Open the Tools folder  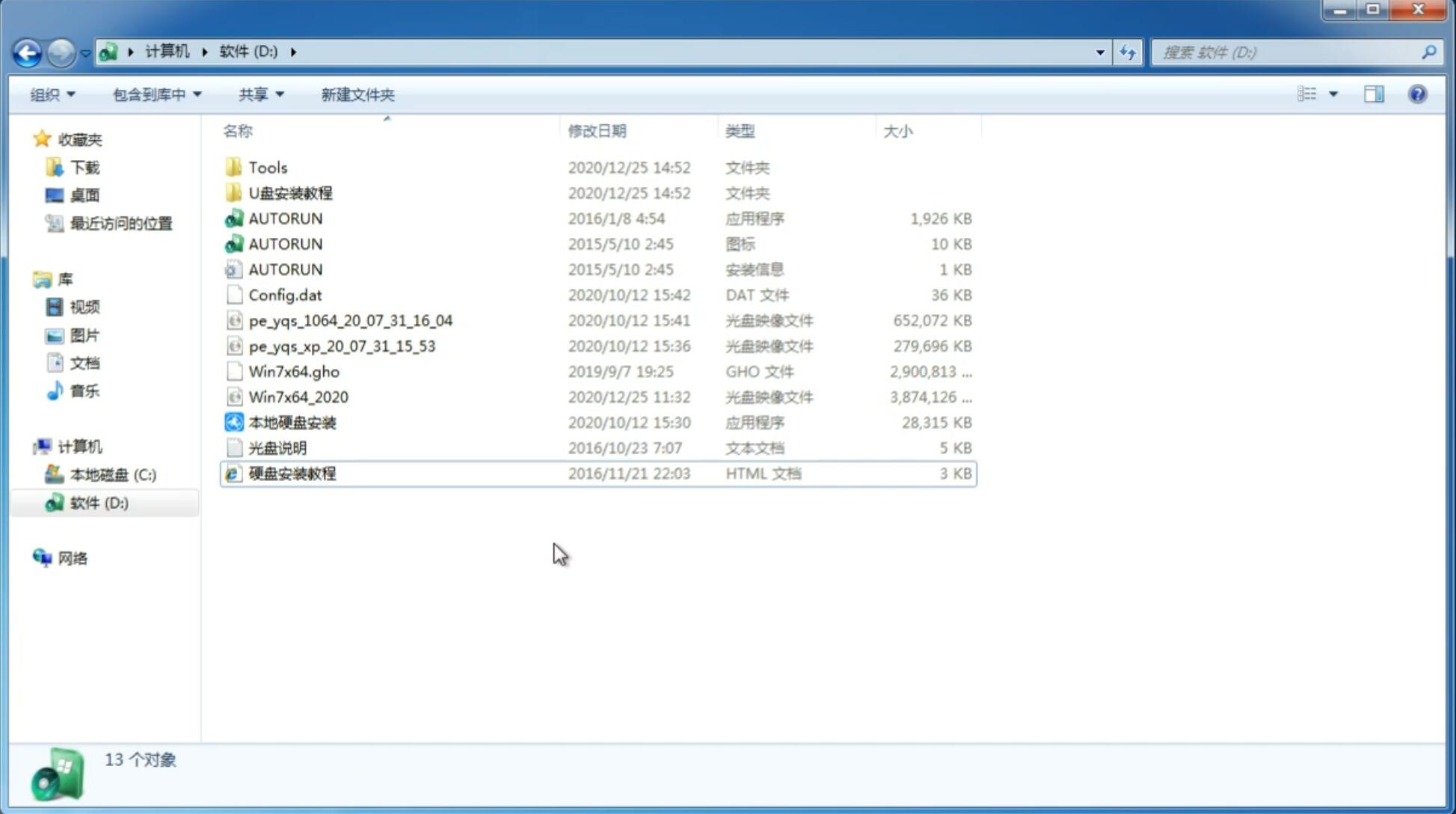(266, 167)
